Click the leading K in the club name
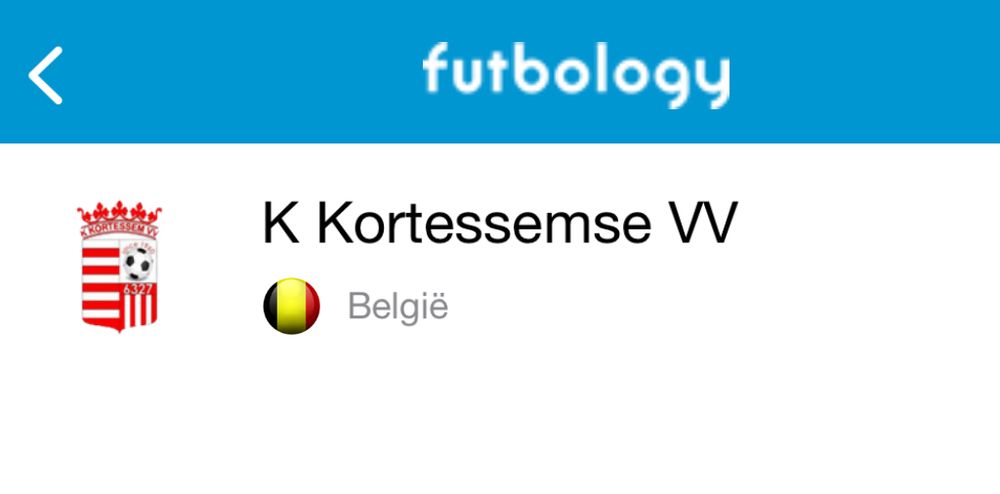 281,222
